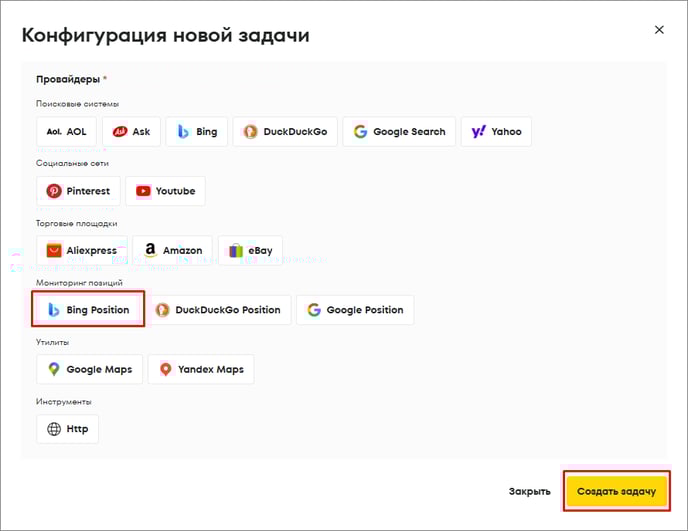
Task: Click the Закрыть button
Action: tap(530, 491)
